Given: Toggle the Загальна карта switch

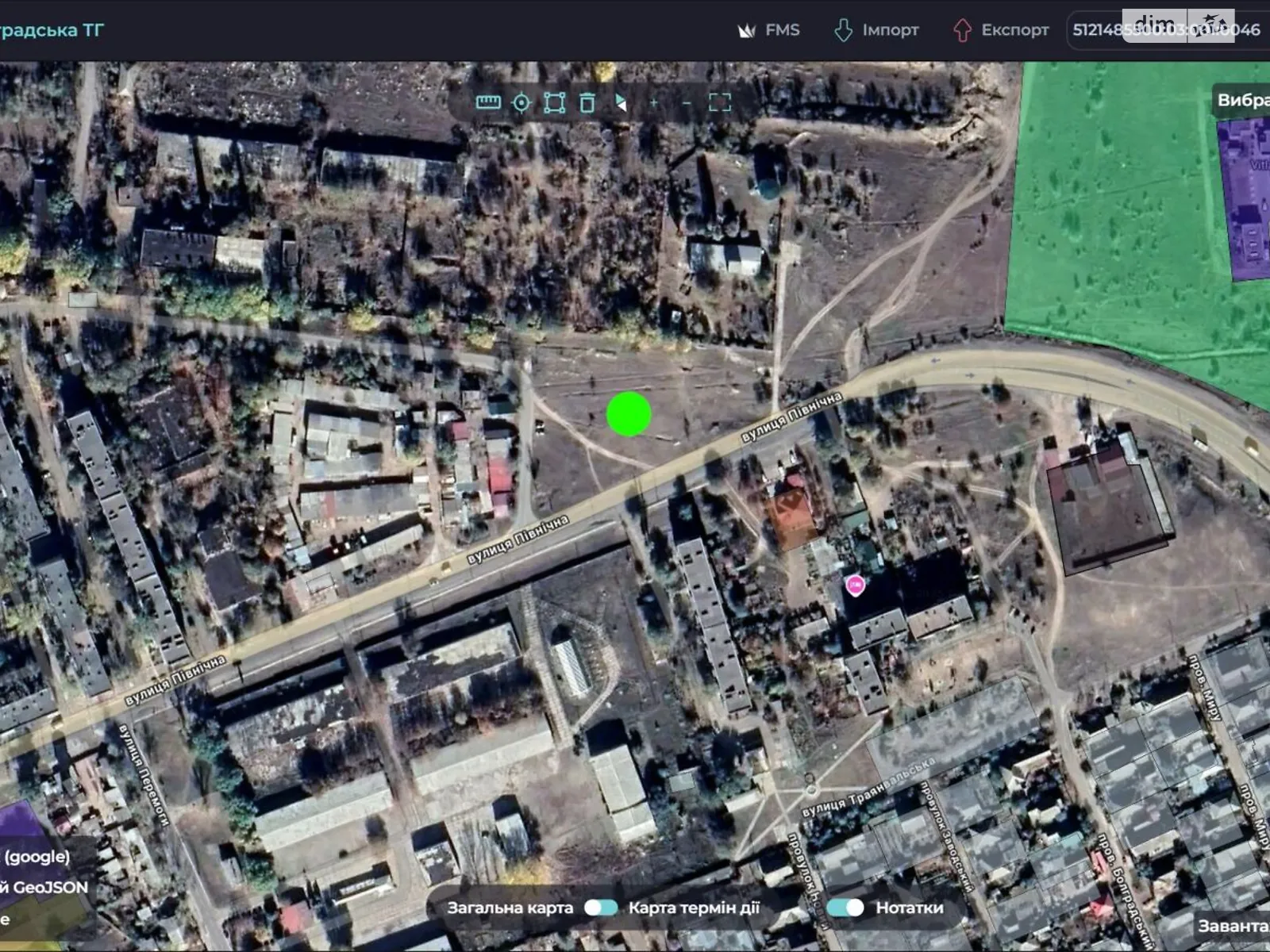Looking at the screenshot, I should tap(601, 908).
